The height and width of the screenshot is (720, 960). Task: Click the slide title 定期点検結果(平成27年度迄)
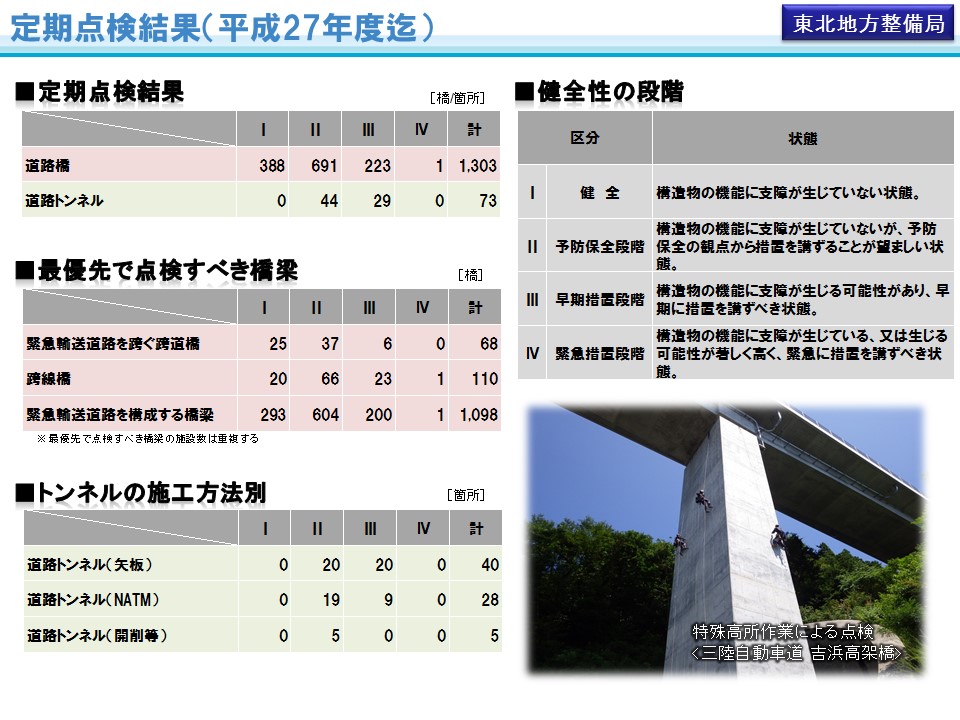point(222,27)
